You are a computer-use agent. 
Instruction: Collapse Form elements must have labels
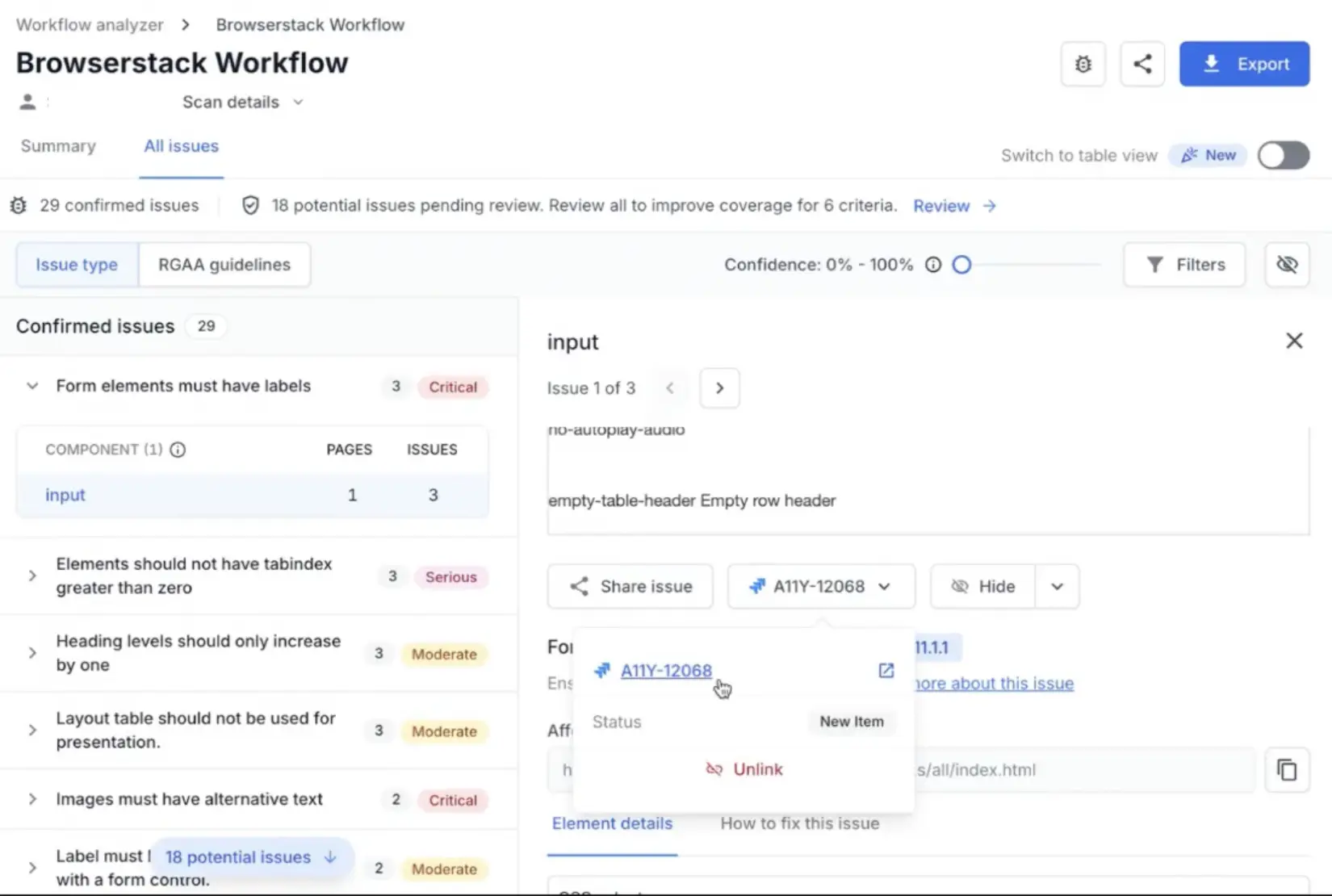[x=32, y=386]
